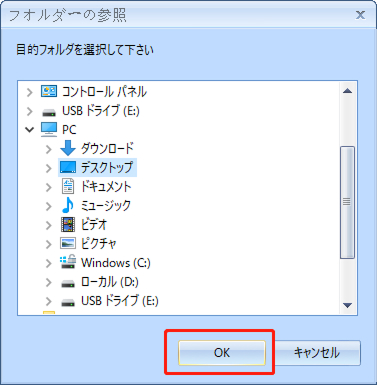
Task: Click the Control Panel icon
Action: (x=49, y=91)
